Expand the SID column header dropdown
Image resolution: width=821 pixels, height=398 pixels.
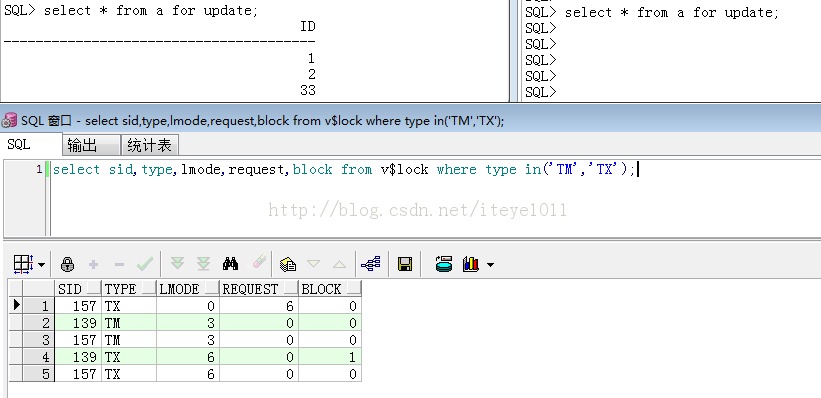(93, 289)
